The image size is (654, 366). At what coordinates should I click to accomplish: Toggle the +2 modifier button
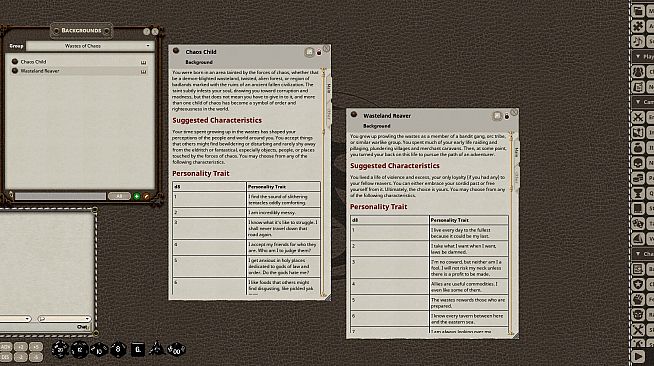click(x=20, y=347)
